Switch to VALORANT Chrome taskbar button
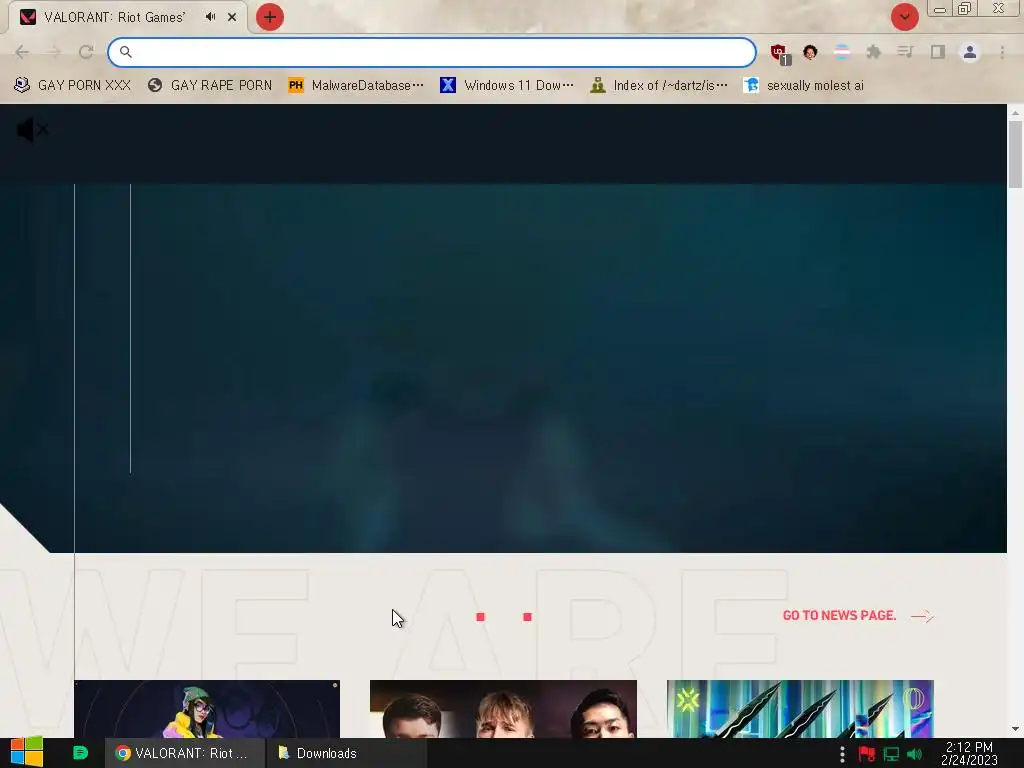The height and width of the screenshot is (768, 1024). tap(185, 753)
